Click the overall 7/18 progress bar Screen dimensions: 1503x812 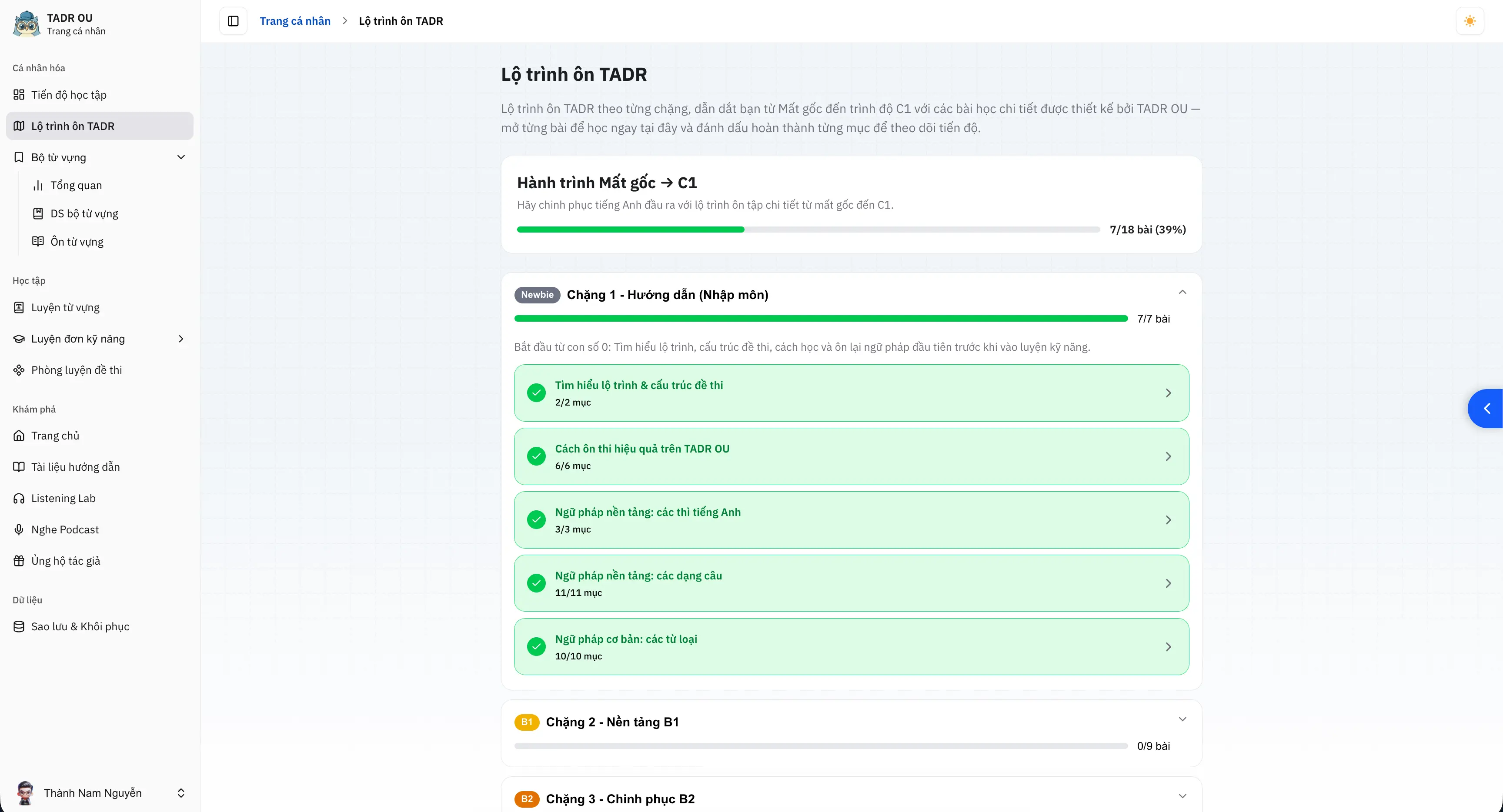pos(808,230)
